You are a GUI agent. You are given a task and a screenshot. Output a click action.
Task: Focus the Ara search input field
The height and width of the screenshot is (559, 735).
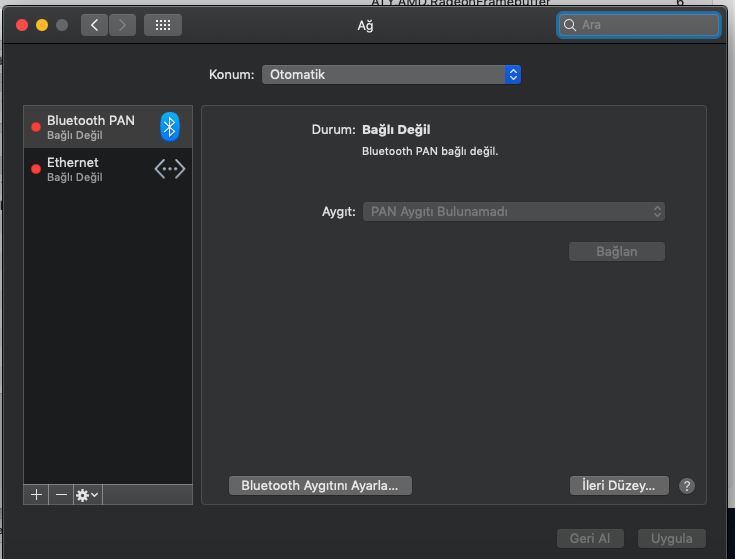coord(645,25)
